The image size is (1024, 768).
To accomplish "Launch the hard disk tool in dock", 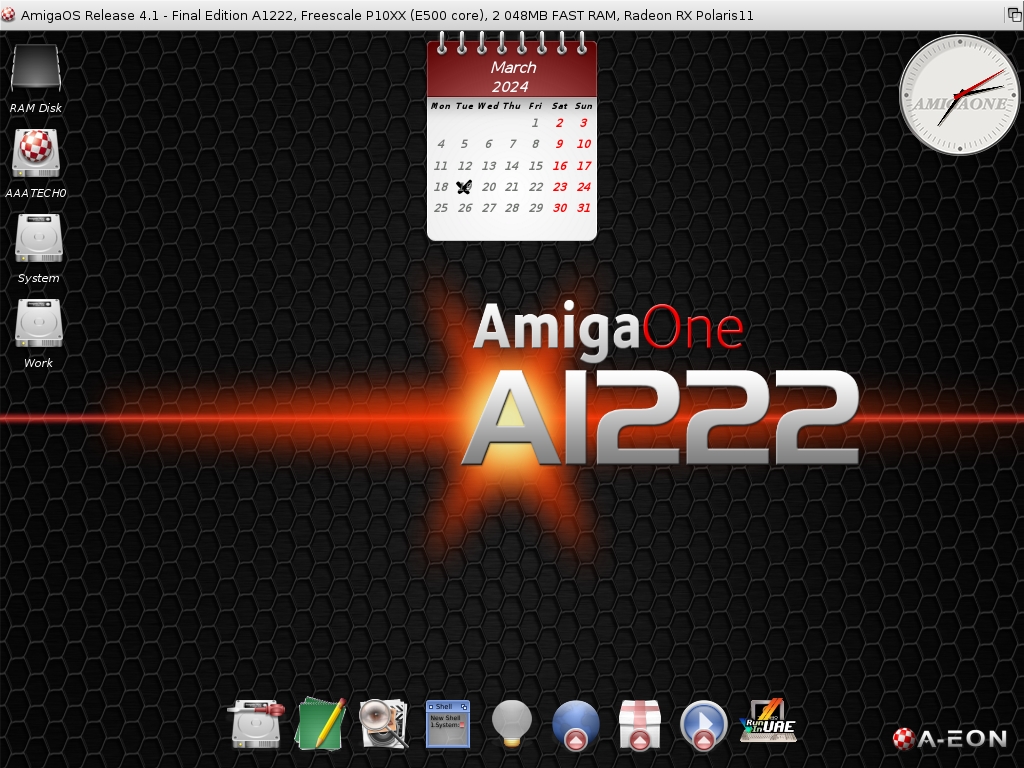I will tap(256, 723).
